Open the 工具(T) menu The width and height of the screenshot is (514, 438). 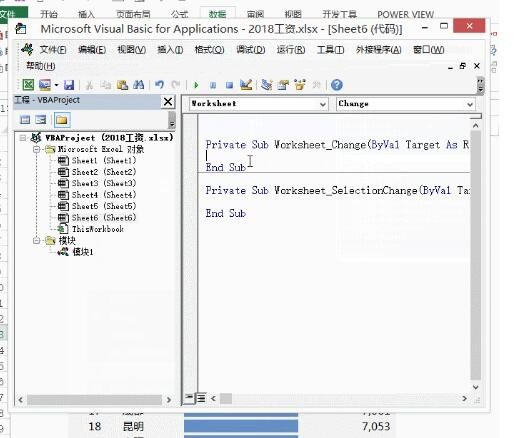click(x=331, y=50)
